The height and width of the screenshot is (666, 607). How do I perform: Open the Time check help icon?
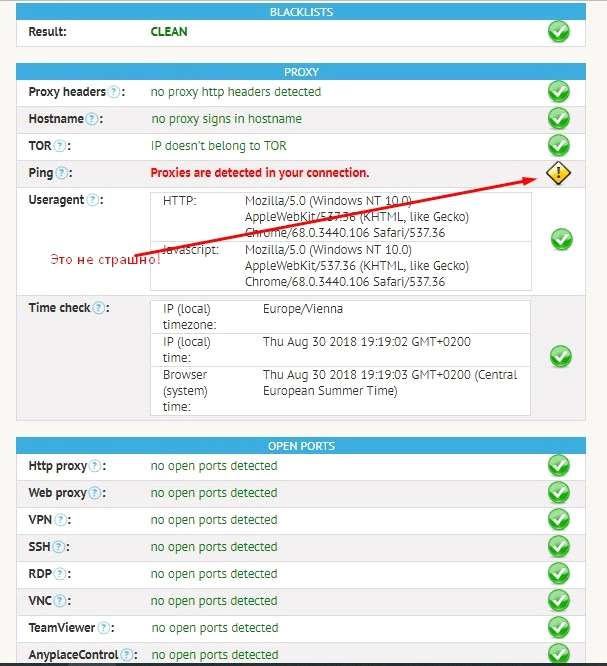[99, 308]
